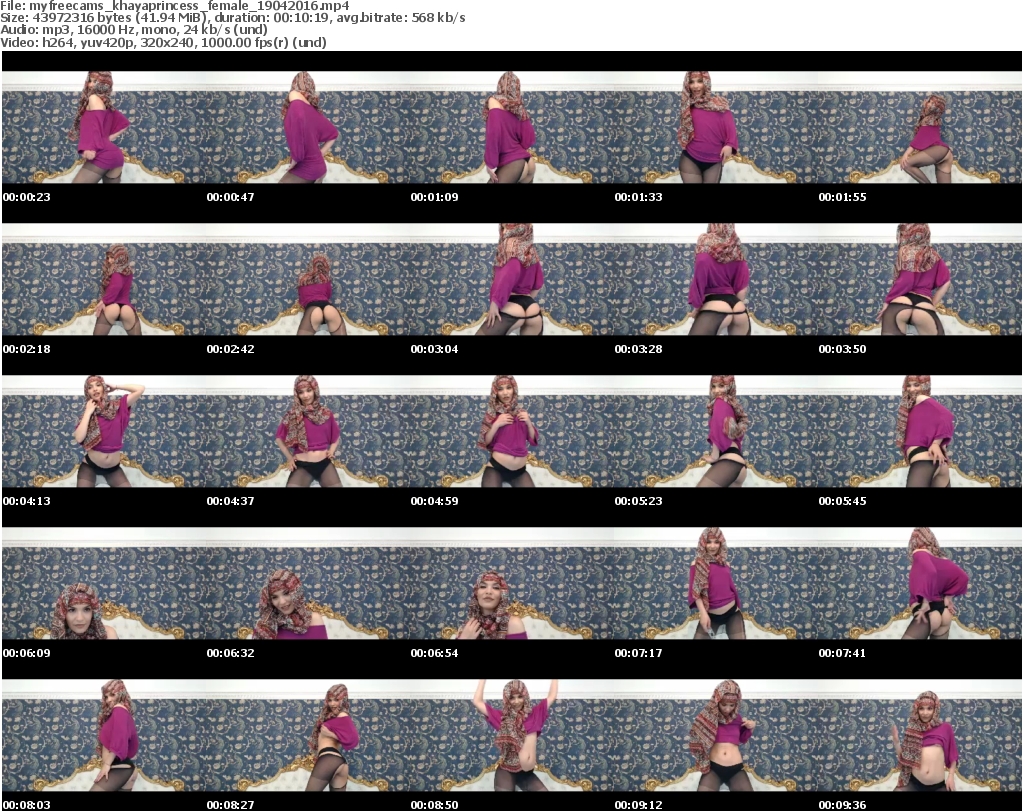Select the thumbnail frame at 00:04:59

click(x=511, y=431)
